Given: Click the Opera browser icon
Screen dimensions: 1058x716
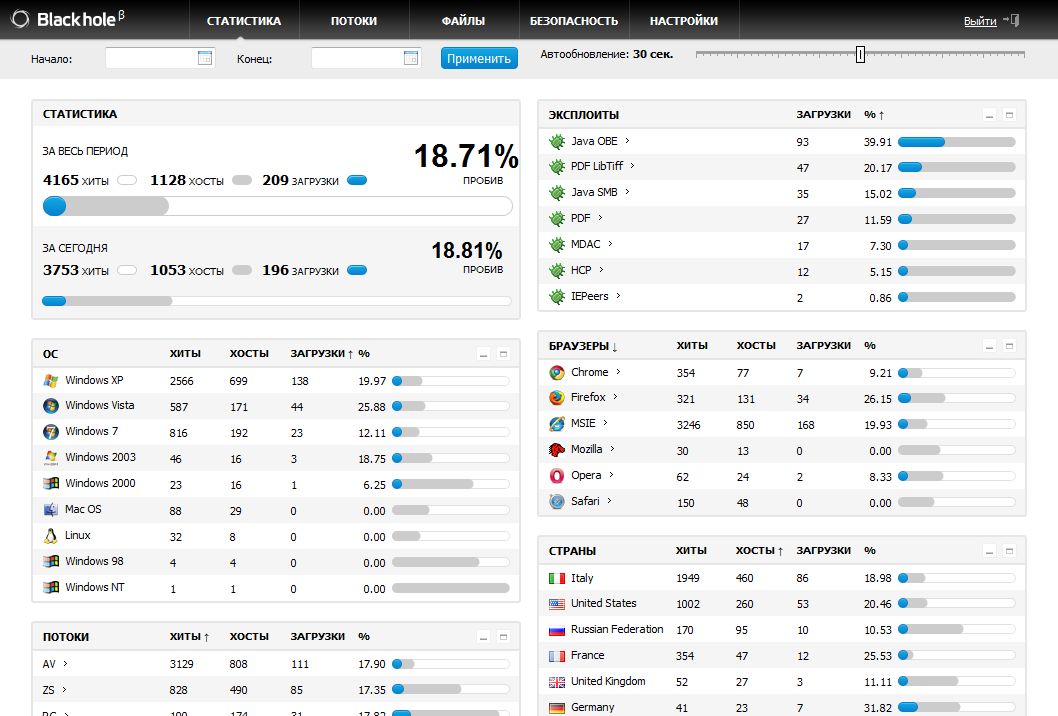Looking at the screenshot, I should tap(557, 476).
